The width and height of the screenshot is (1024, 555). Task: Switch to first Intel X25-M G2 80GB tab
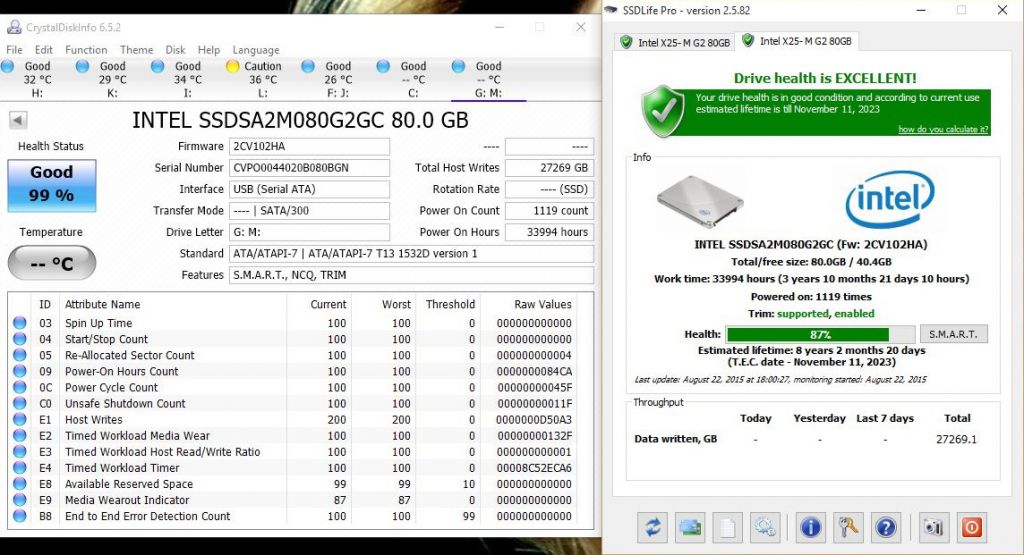point(675,42)
